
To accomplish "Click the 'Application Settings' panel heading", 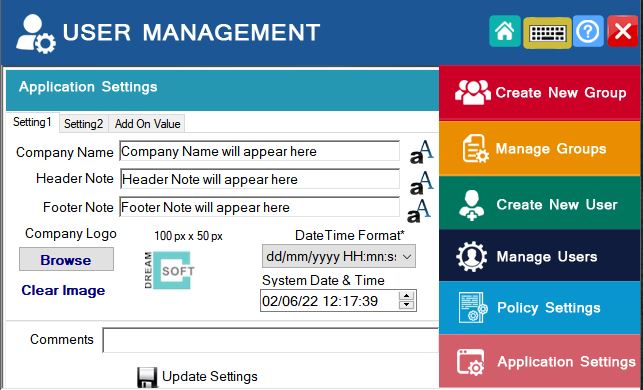I will [x=88, y=87].
